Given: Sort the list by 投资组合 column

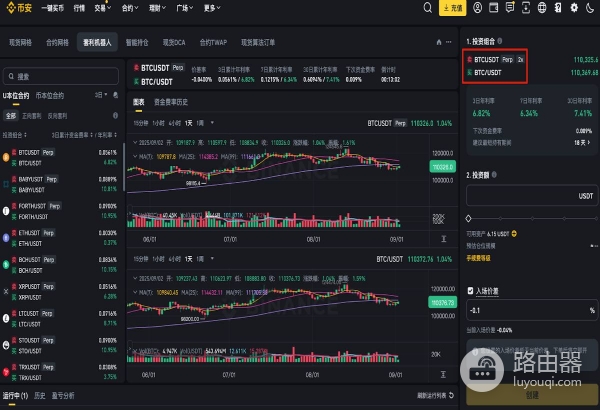Looking at the screenshot, I should click(x=15, y=135).
